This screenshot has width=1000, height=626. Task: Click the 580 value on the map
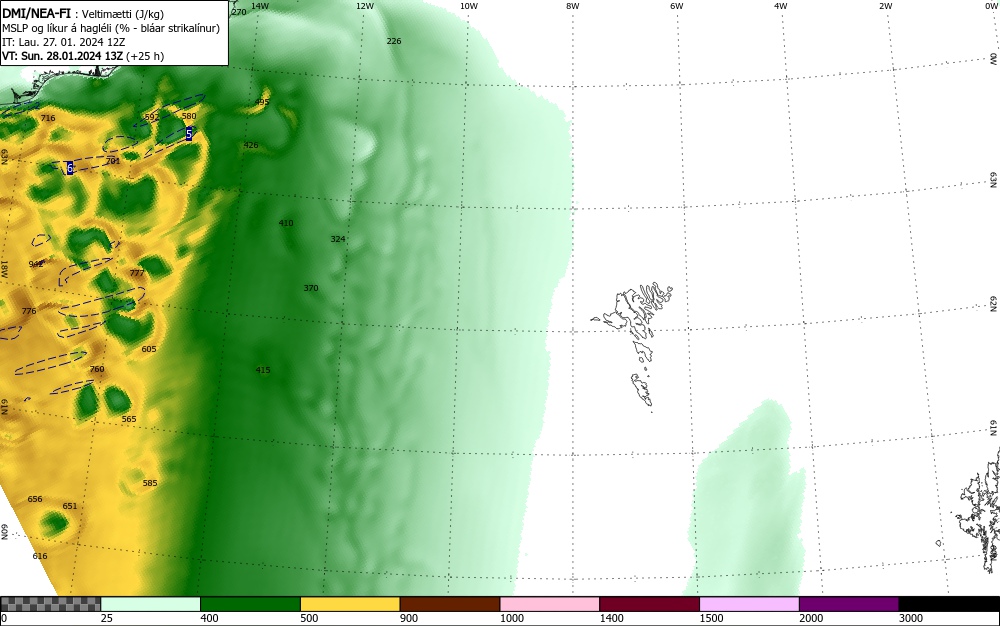(x=189, y=116)
